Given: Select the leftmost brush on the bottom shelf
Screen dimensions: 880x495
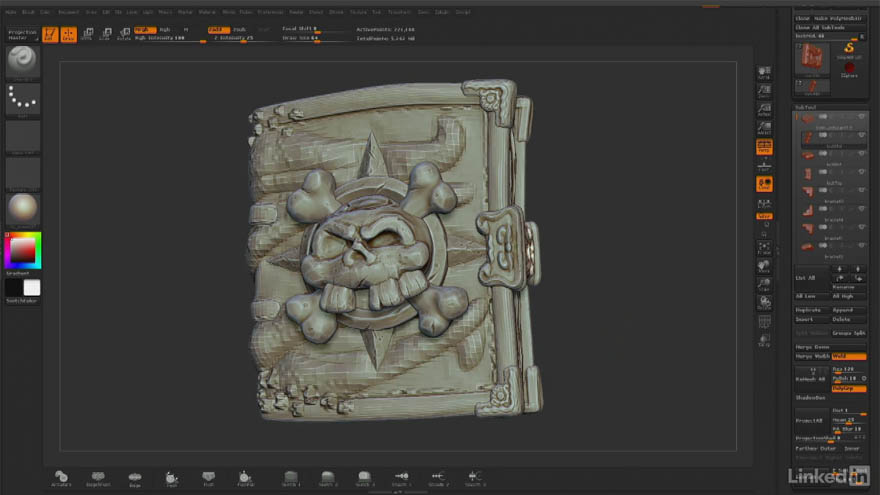Looking at the screenshot, I should click(61, 478).
